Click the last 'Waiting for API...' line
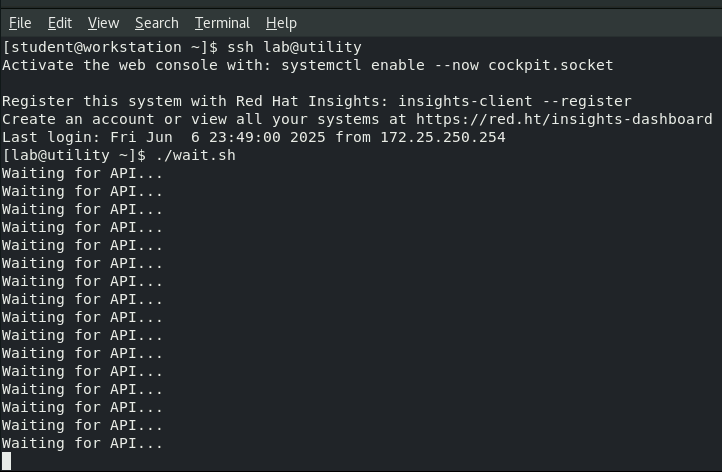The height and width of the screenshot is (472, 722). point(82,443)
